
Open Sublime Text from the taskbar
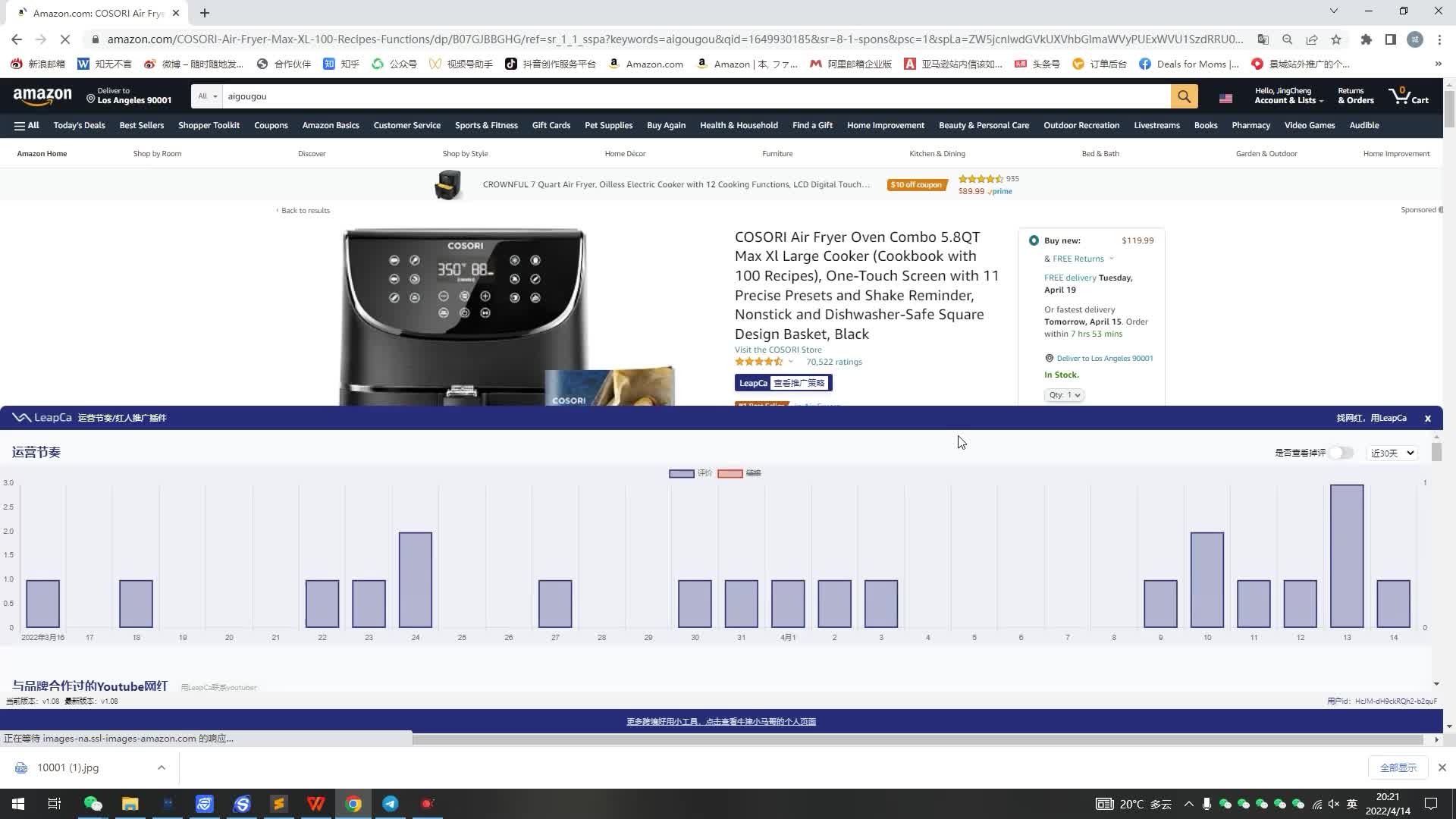(279, 804)
